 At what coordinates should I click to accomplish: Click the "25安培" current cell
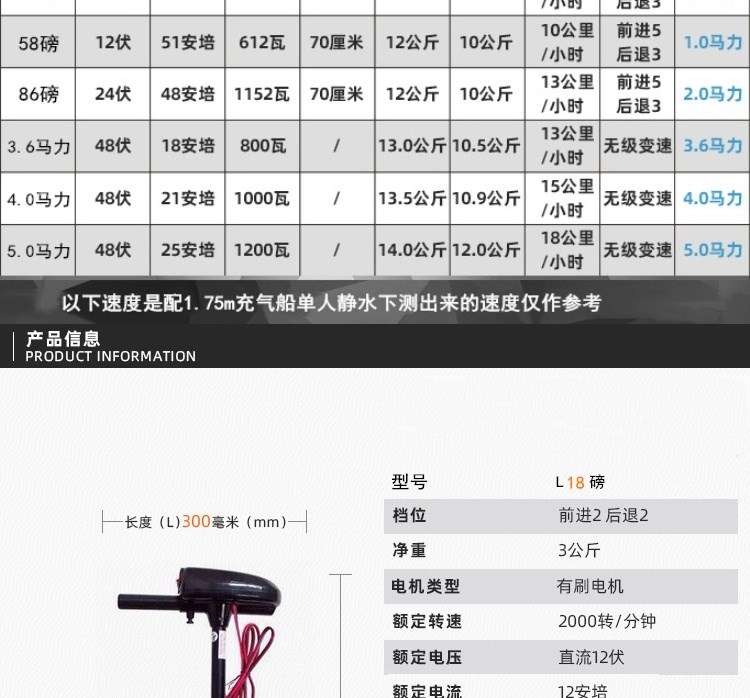click(187, 249)
